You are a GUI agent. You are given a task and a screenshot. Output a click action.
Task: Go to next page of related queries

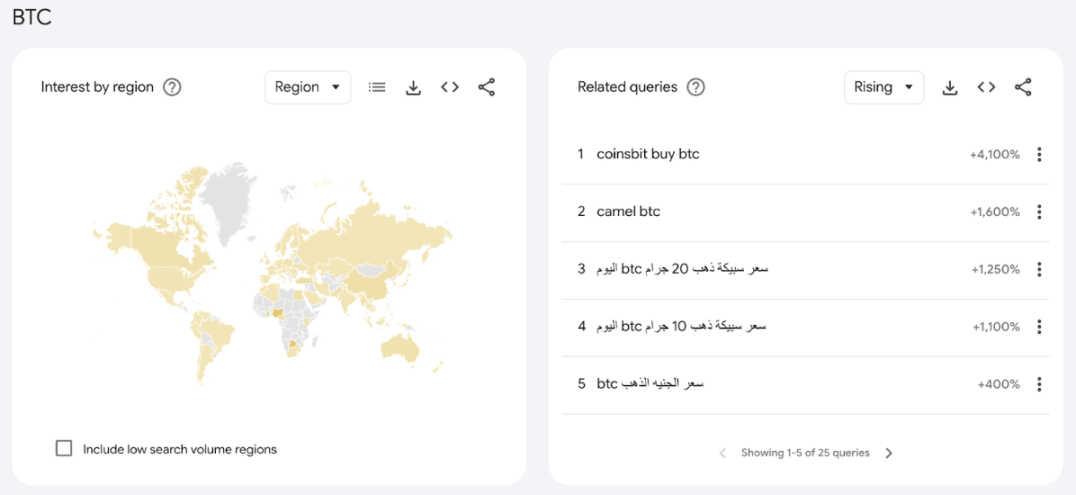point(889,453)
